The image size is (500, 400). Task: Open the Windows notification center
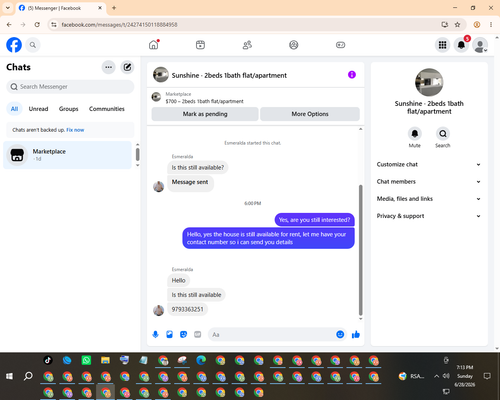tap(487, 376)
